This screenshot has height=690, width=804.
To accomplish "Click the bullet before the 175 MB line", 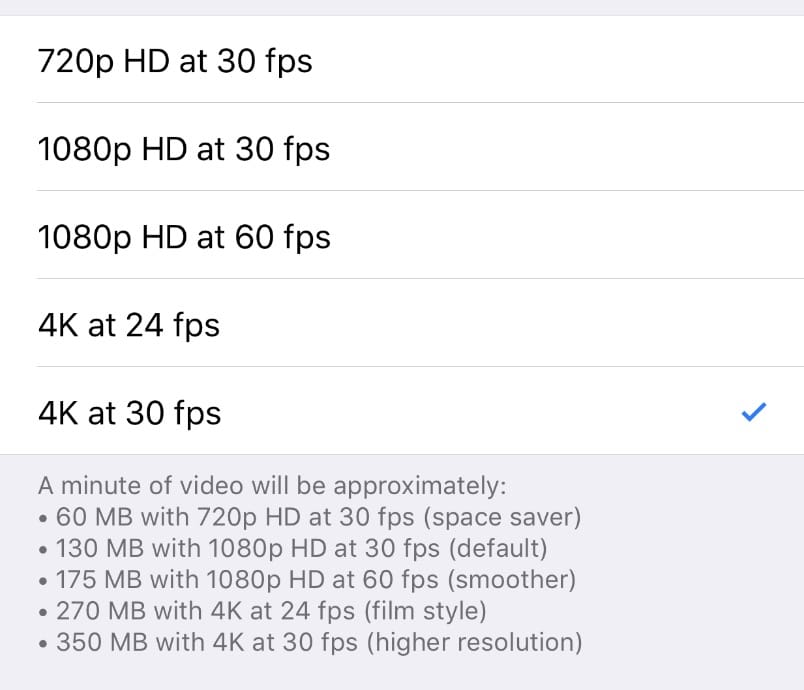I will [x=44, y=580].
